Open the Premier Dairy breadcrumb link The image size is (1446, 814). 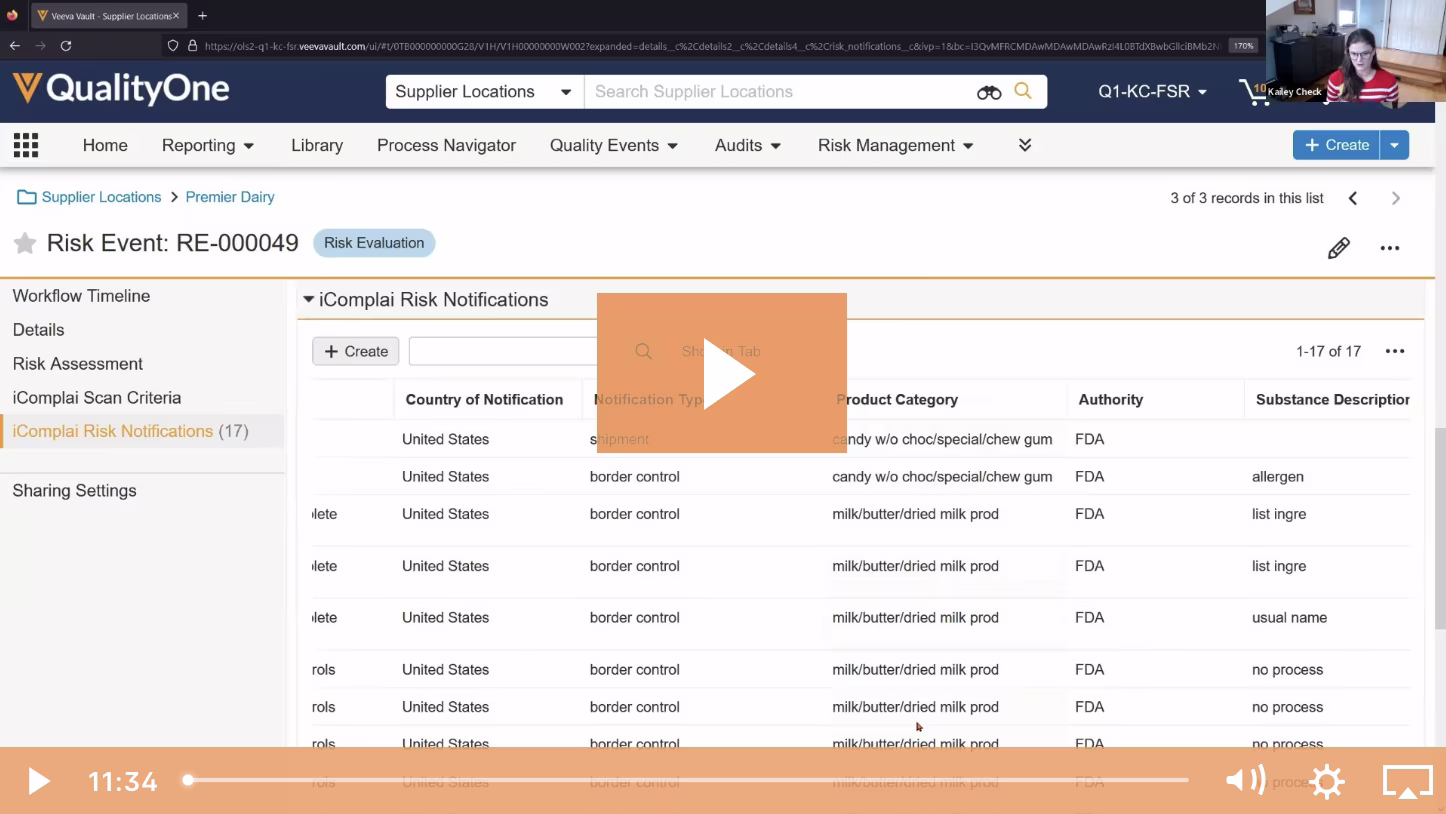click(x=230, y=197)
